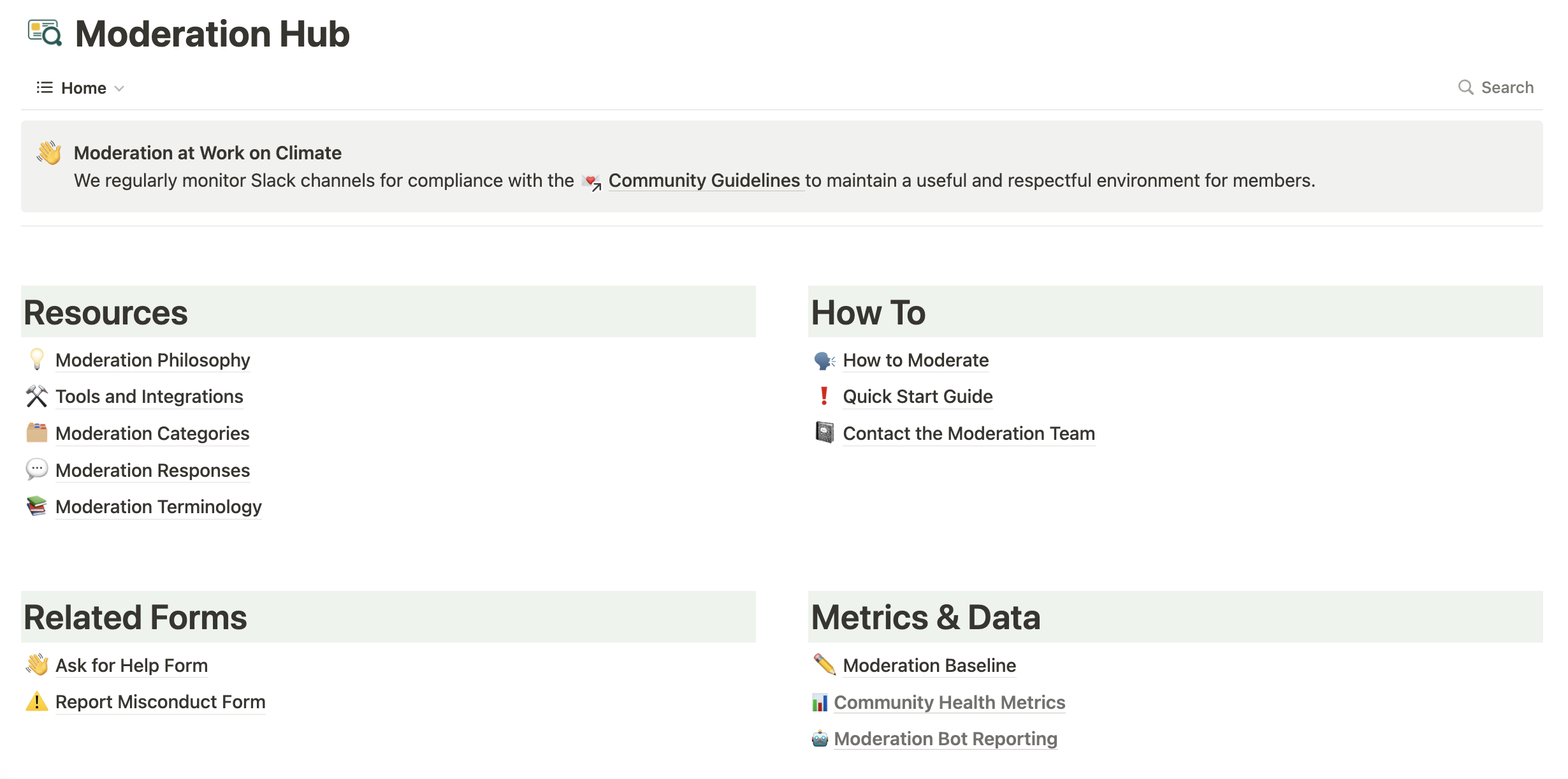Click the bar chart Health Metrics icon

click(x=820, y=703)
